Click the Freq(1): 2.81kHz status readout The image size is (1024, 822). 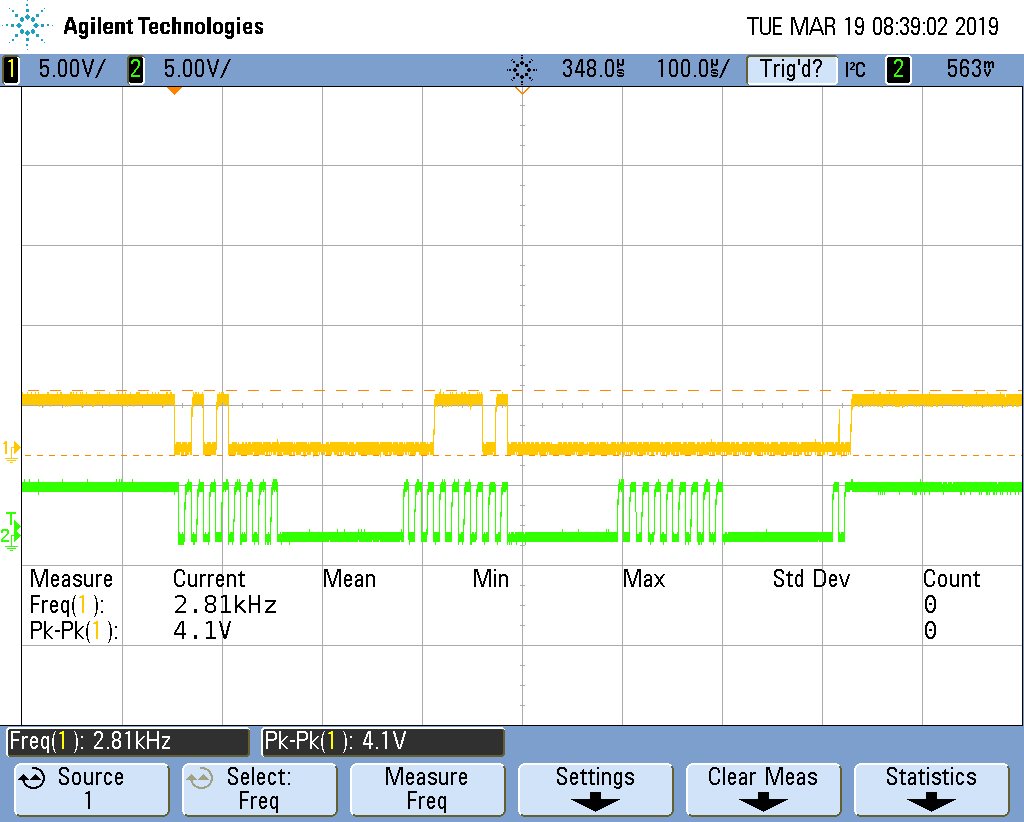coord(128,742)
